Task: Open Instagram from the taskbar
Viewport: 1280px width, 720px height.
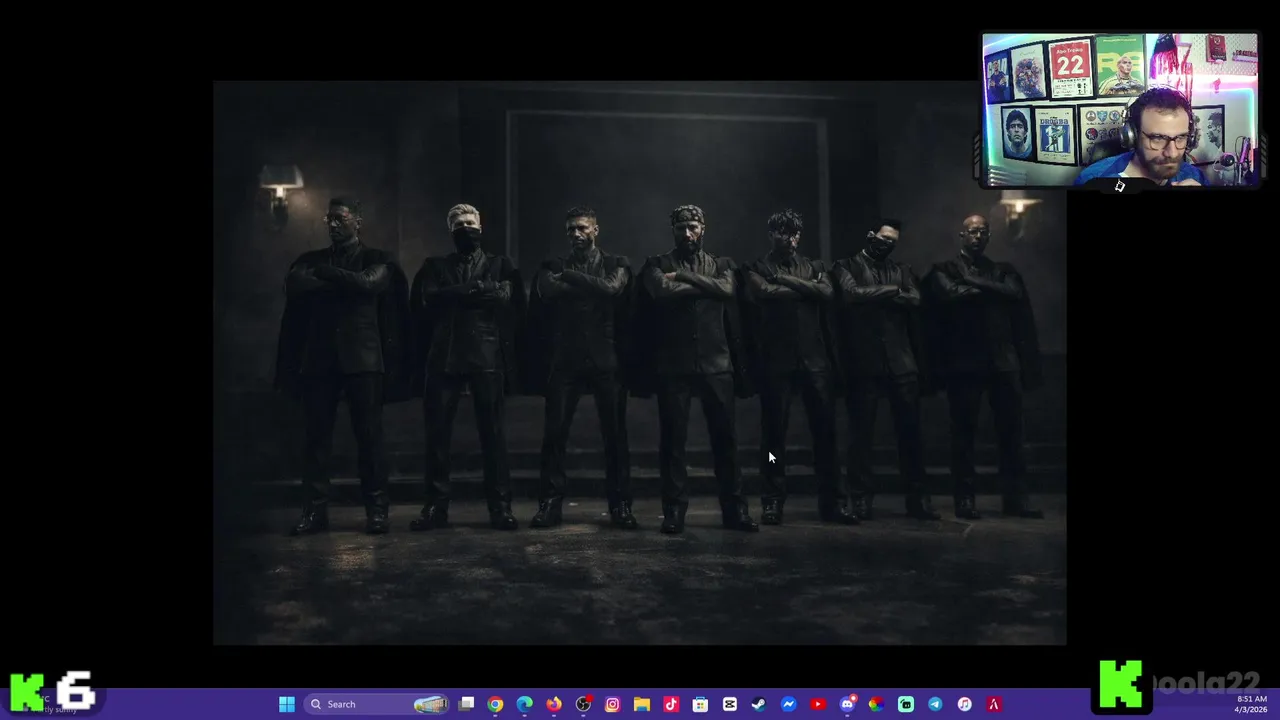Action: click(x=612, y=704)
